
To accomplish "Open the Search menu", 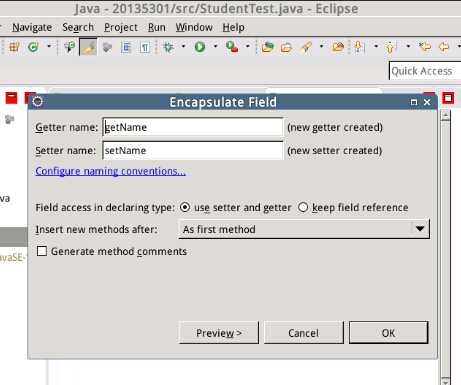I will pos(78,27).
